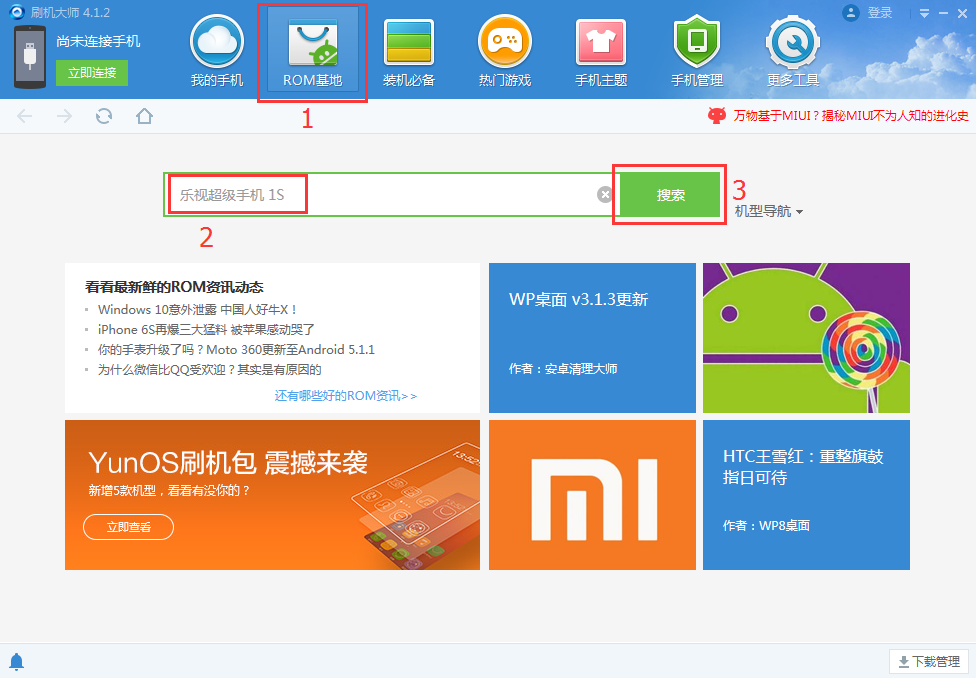This screenshot has width=976, height=678.
Task: Click the 还有哪些好的ROM资讯>> link
Action: (345, 395)
